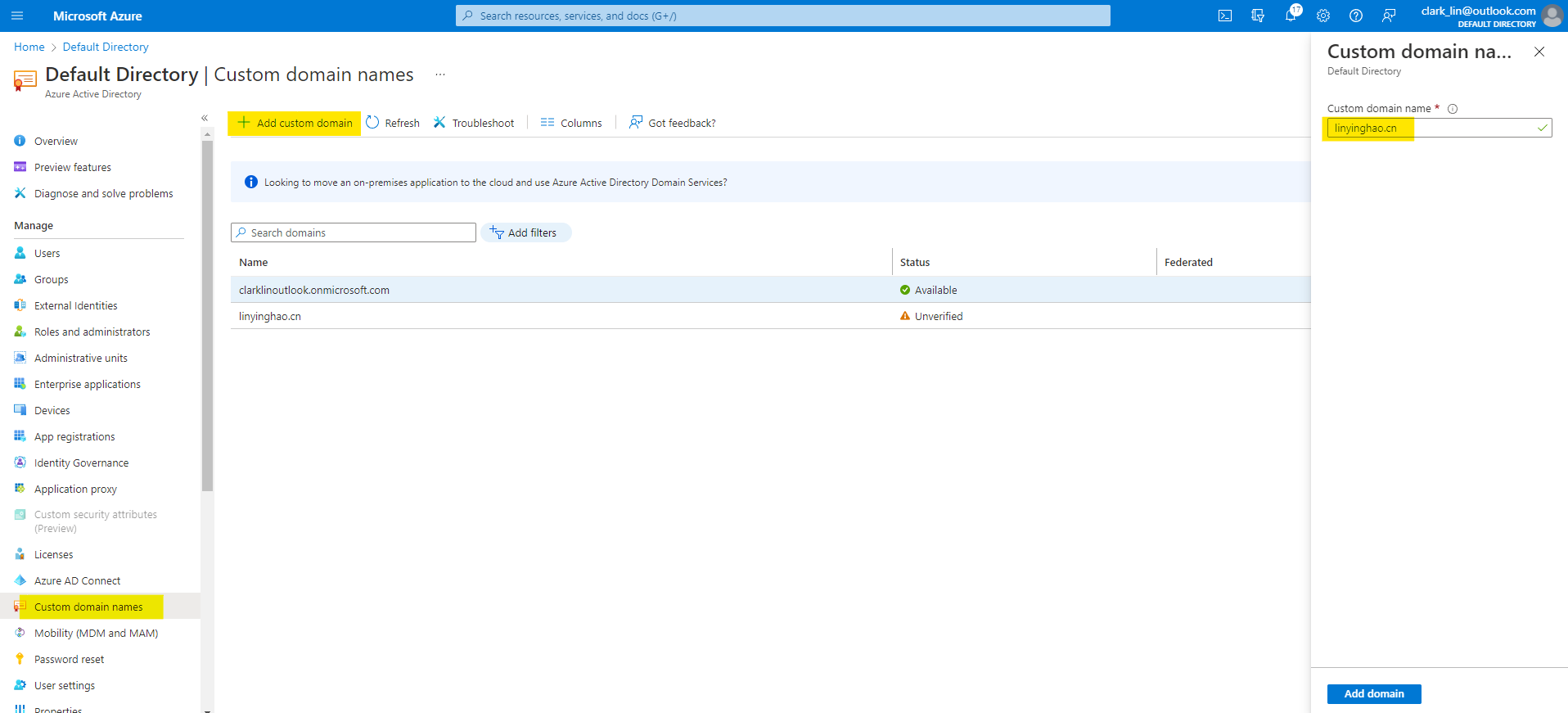Image resolution: width=1568 pixels, height=713 pixels.
Task: Open the Columns chooser
Action: 571,123
